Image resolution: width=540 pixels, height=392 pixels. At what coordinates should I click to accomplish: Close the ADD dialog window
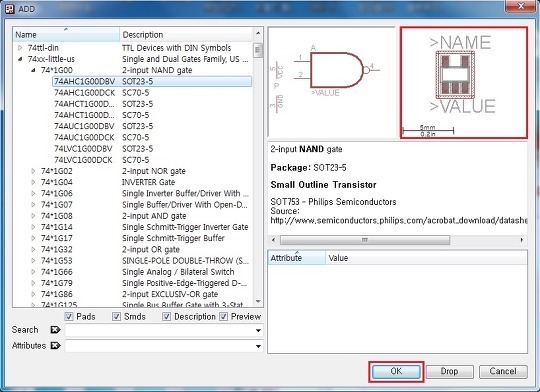tap(521, 6)
